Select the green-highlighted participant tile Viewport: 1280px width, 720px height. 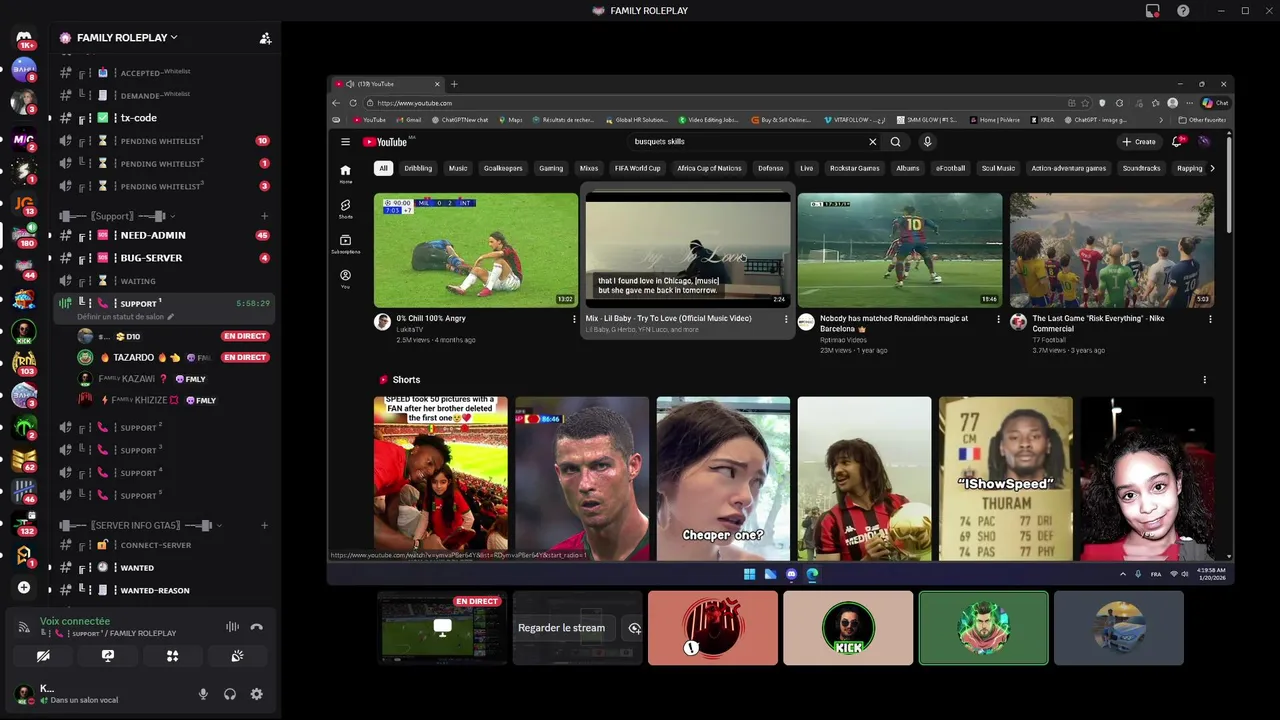[x=983, y=628]
